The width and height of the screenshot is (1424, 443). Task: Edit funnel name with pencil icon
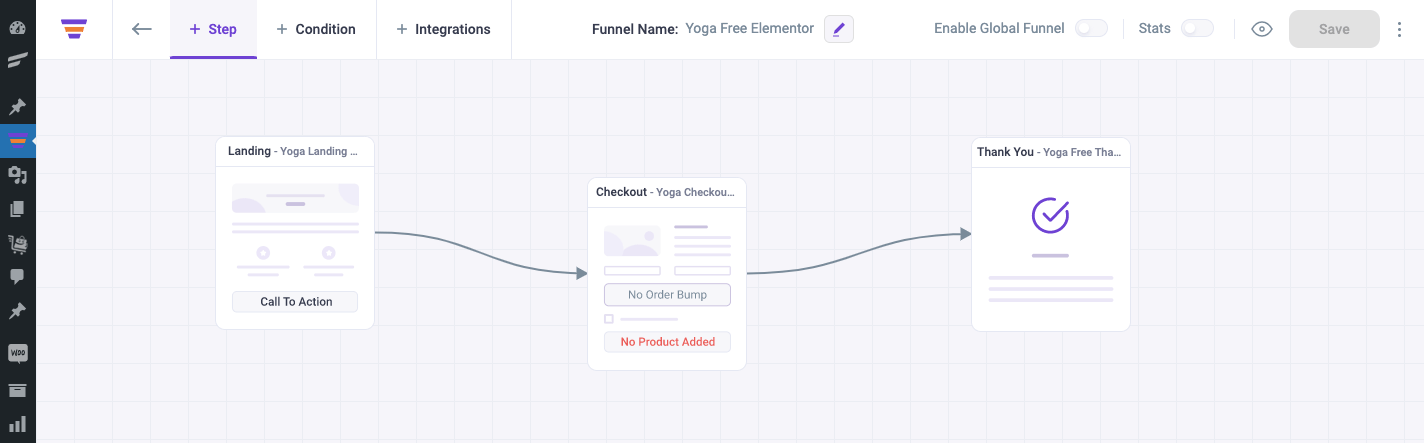coord(839,29)
